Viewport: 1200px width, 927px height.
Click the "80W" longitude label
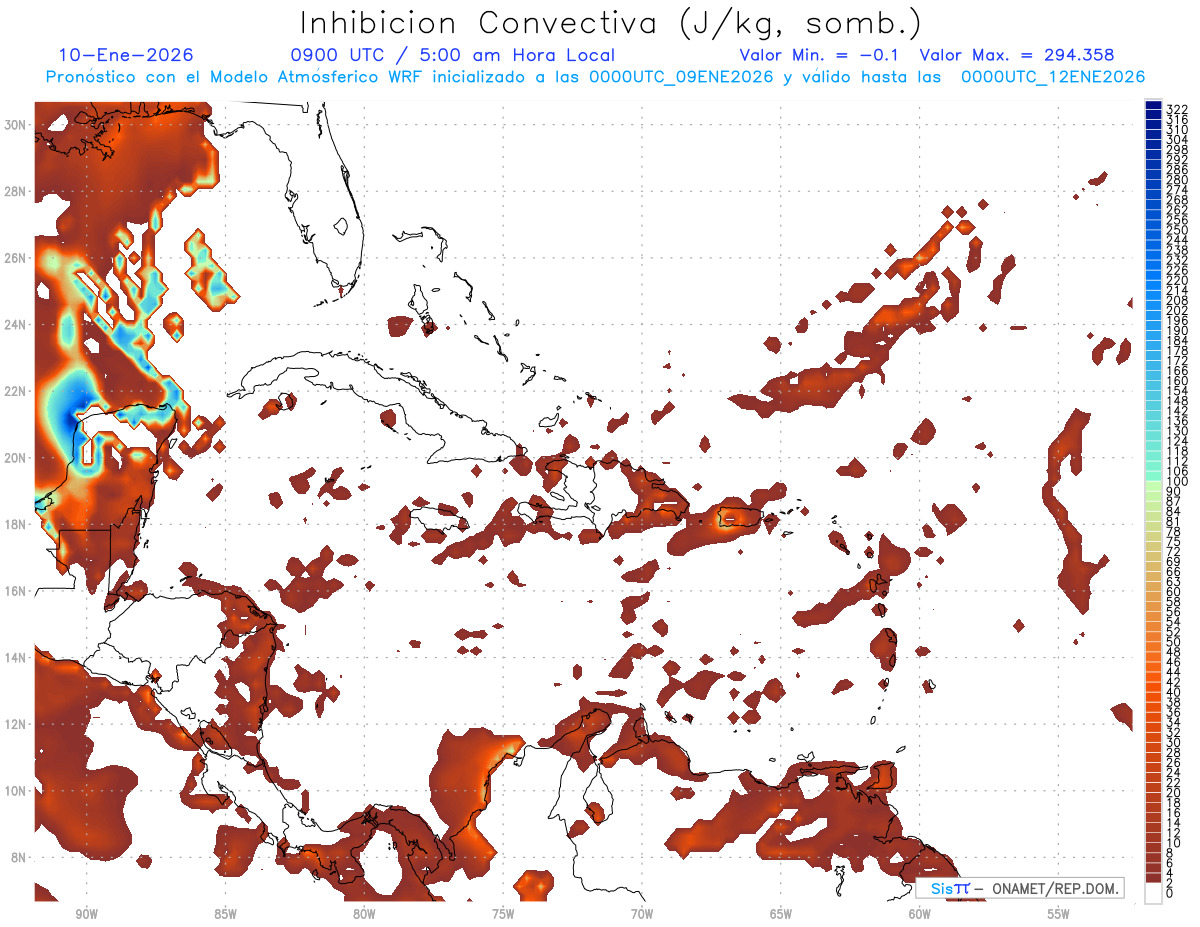[x=364, y=913]
